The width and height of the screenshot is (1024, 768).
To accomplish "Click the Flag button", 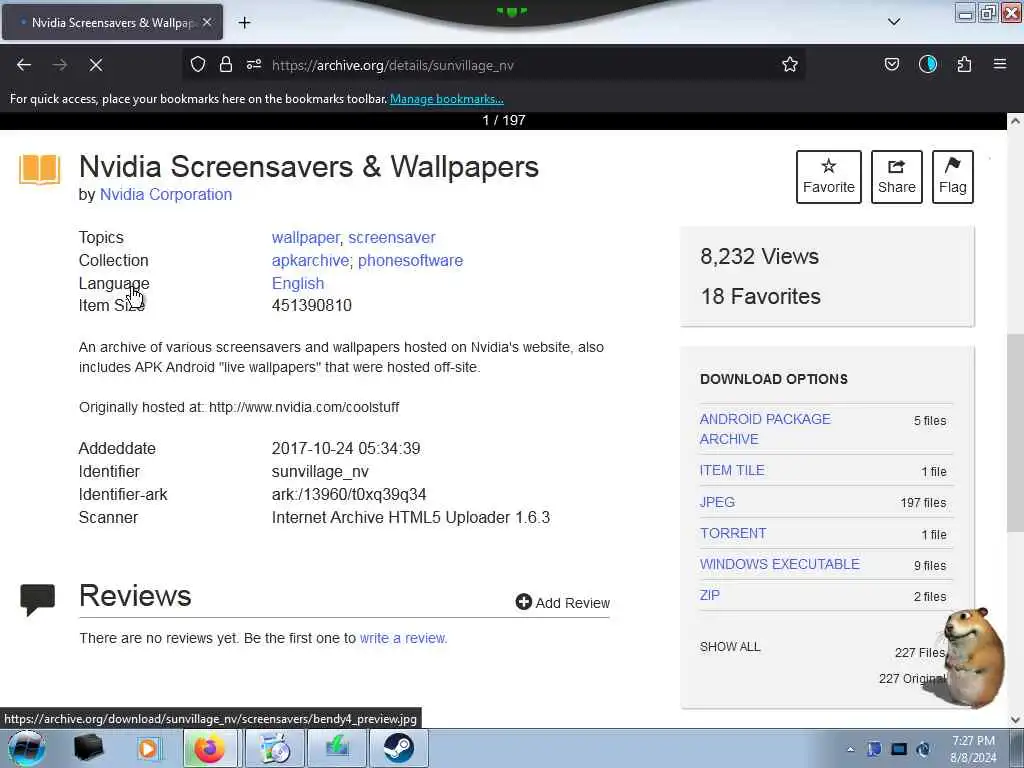I will [952, 177].
